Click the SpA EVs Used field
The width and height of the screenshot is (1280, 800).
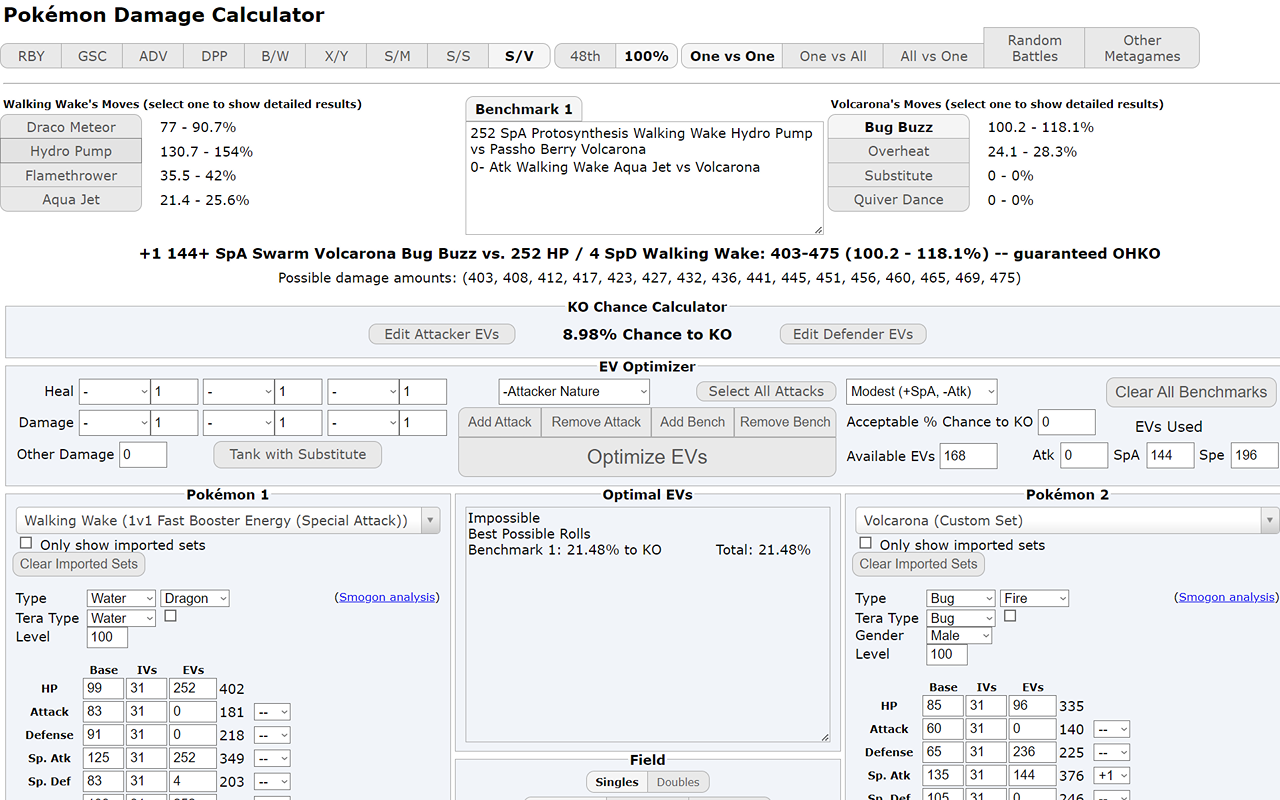[1170, 455]
